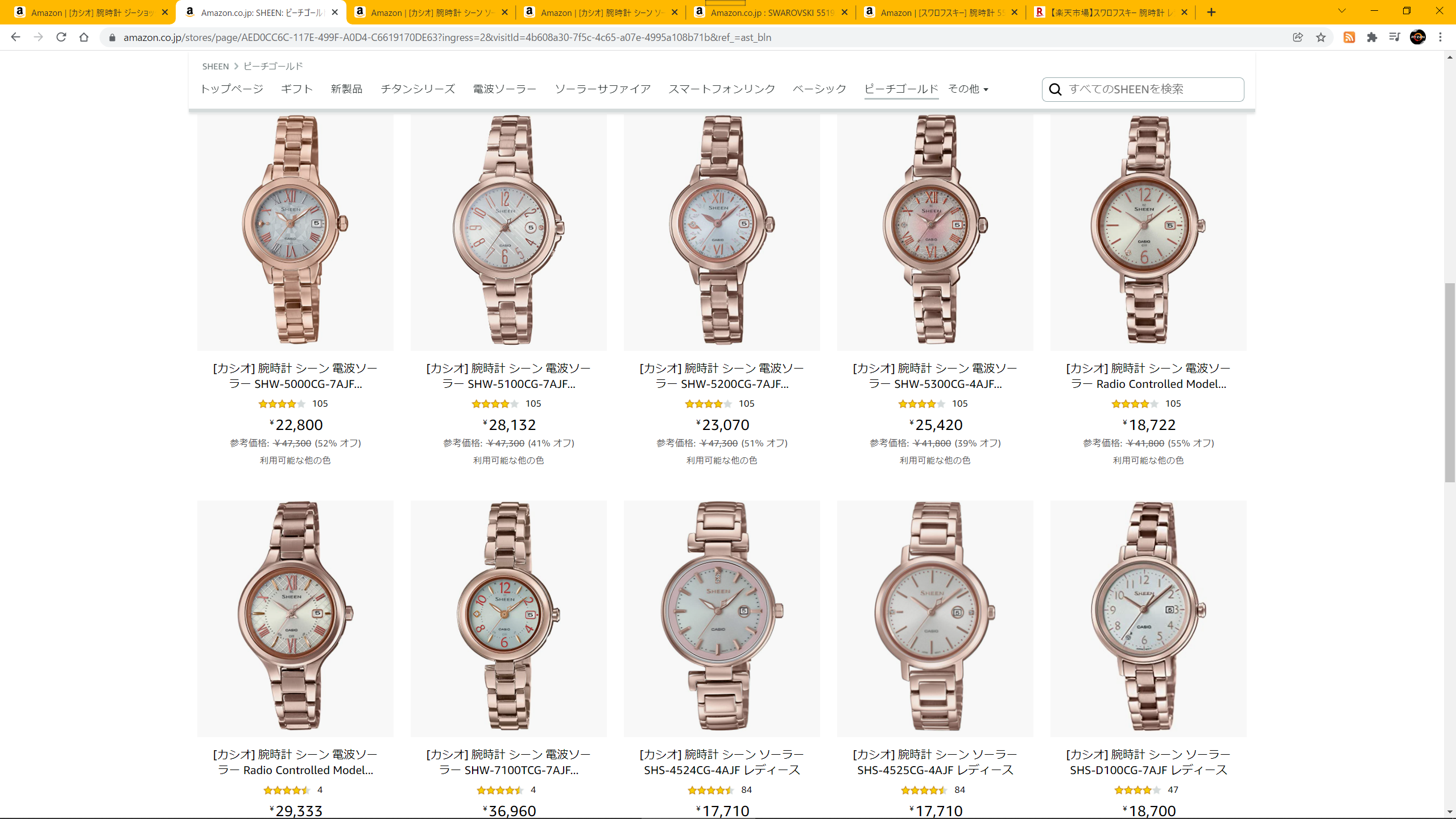Click the search magnifier icon
The width and height of the screenshot is (1456, 819).
[1055, 89]
